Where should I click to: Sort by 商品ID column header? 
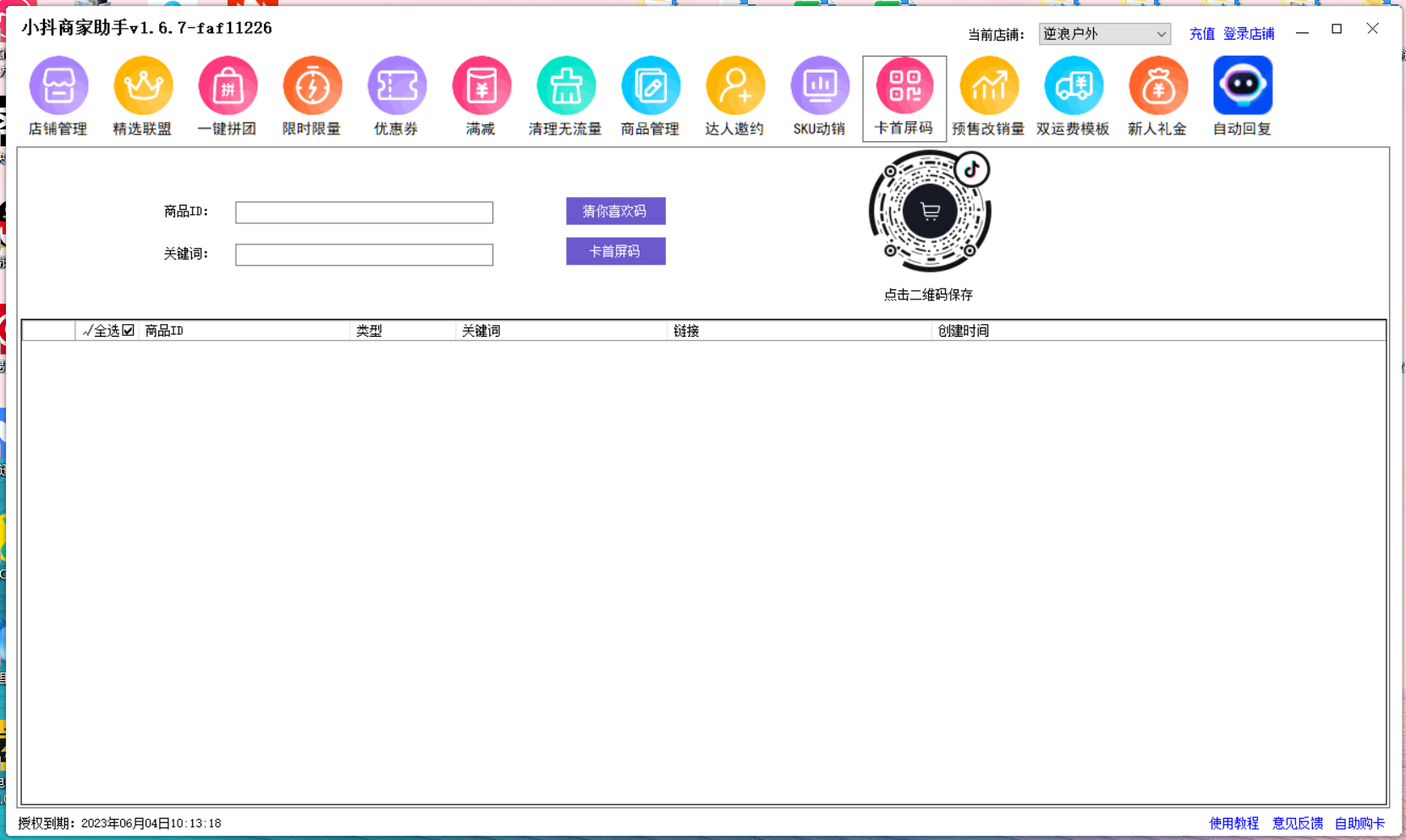(244, 331)
